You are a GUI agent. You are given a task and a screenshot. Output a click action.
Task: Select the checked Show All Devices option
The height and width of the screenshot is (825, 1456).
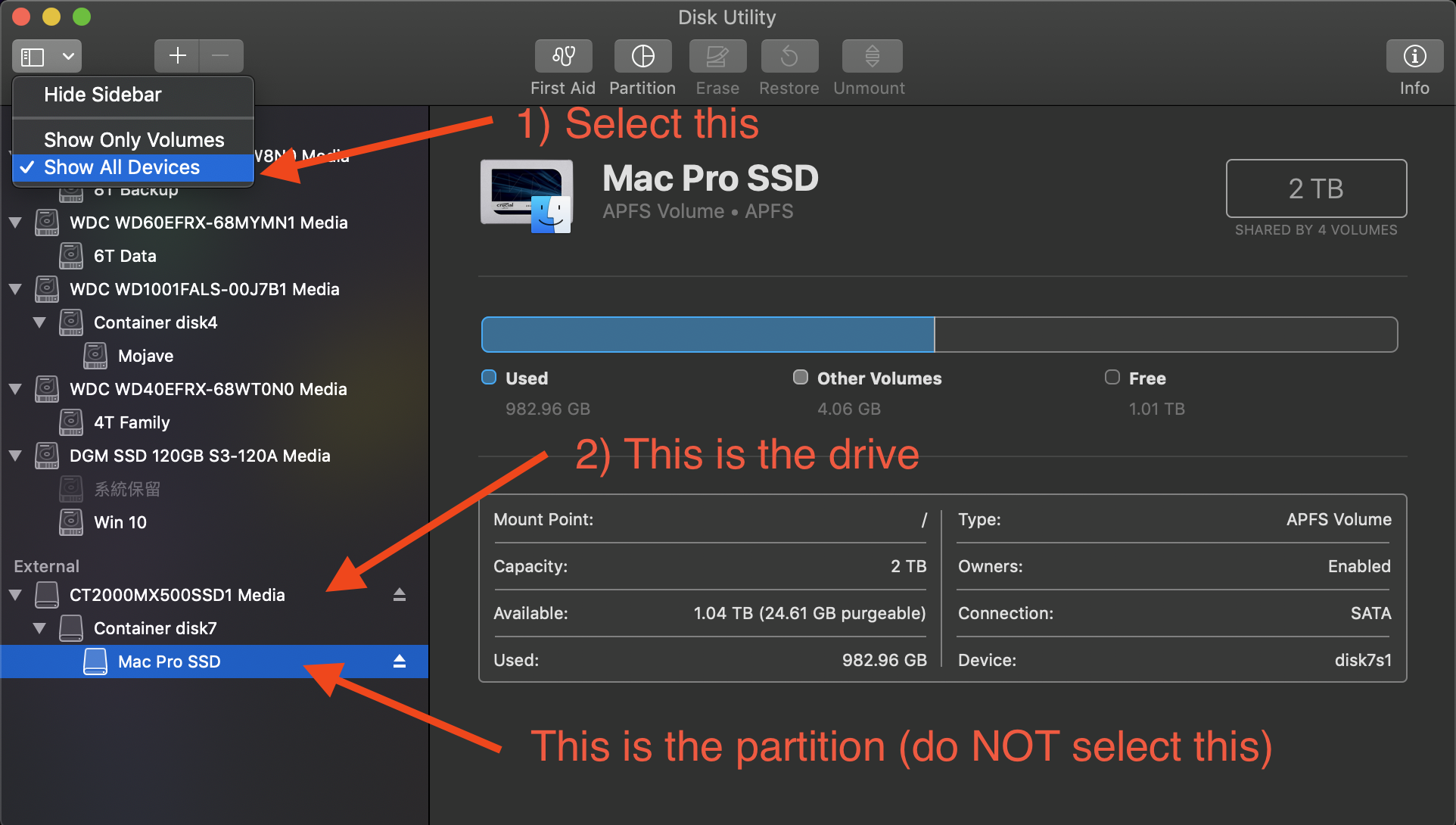coord(122,167)
